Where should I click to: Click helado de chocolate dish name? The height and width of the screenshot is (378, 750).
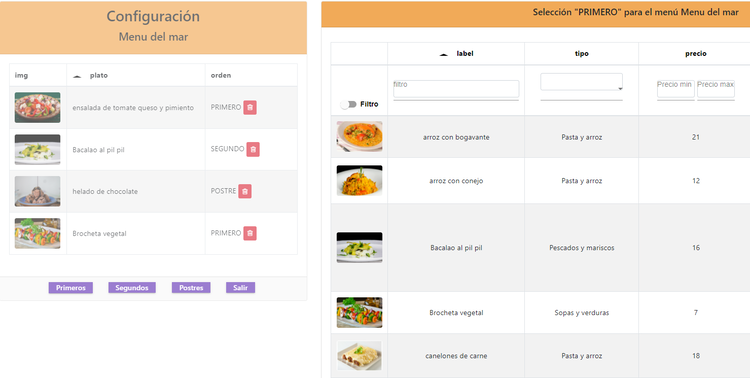[105, 191]
